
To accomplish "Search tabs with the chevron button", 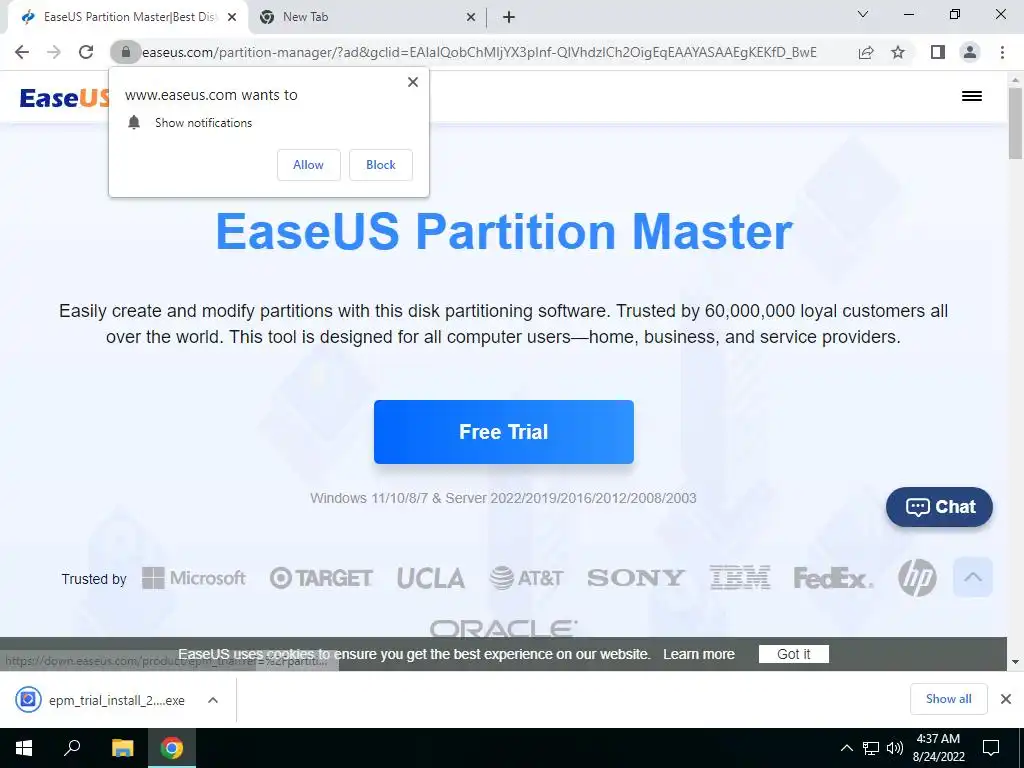I will [x=863, y=14].
